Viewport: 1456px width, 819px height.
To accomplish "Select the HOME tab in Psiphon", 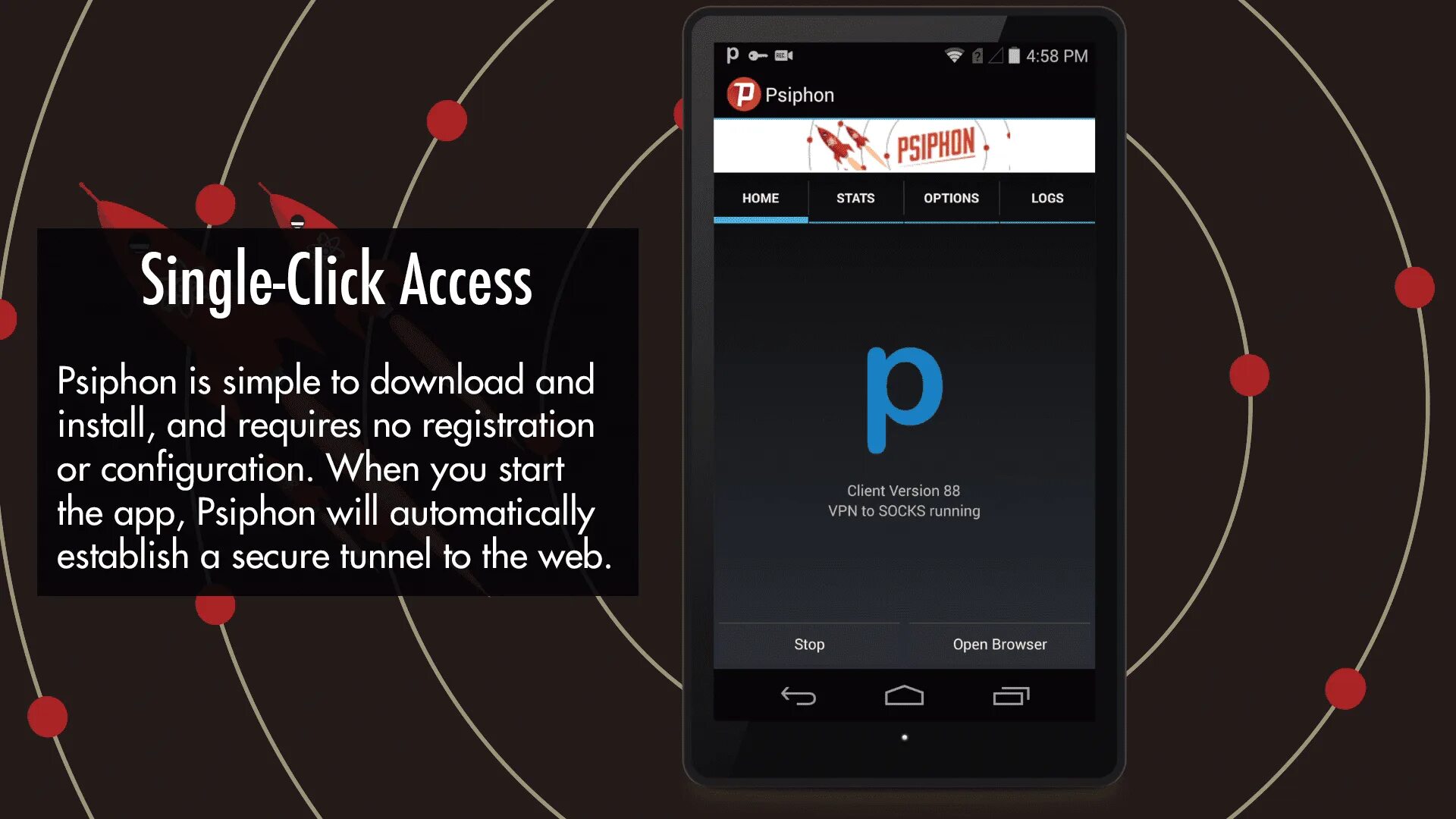I will click(762, 198).
